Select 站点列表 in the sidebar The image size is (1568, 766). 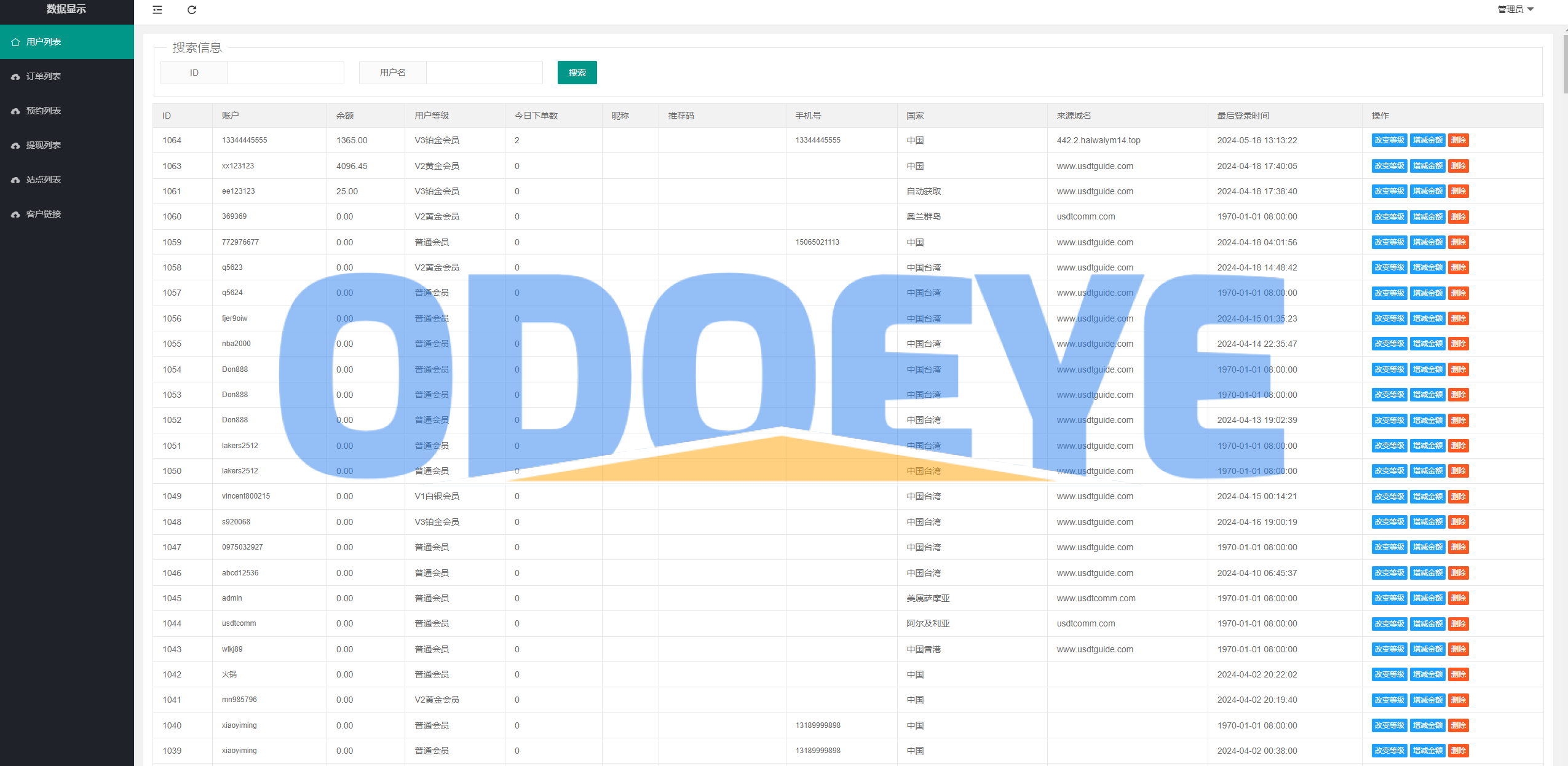(x=67, y=180)
